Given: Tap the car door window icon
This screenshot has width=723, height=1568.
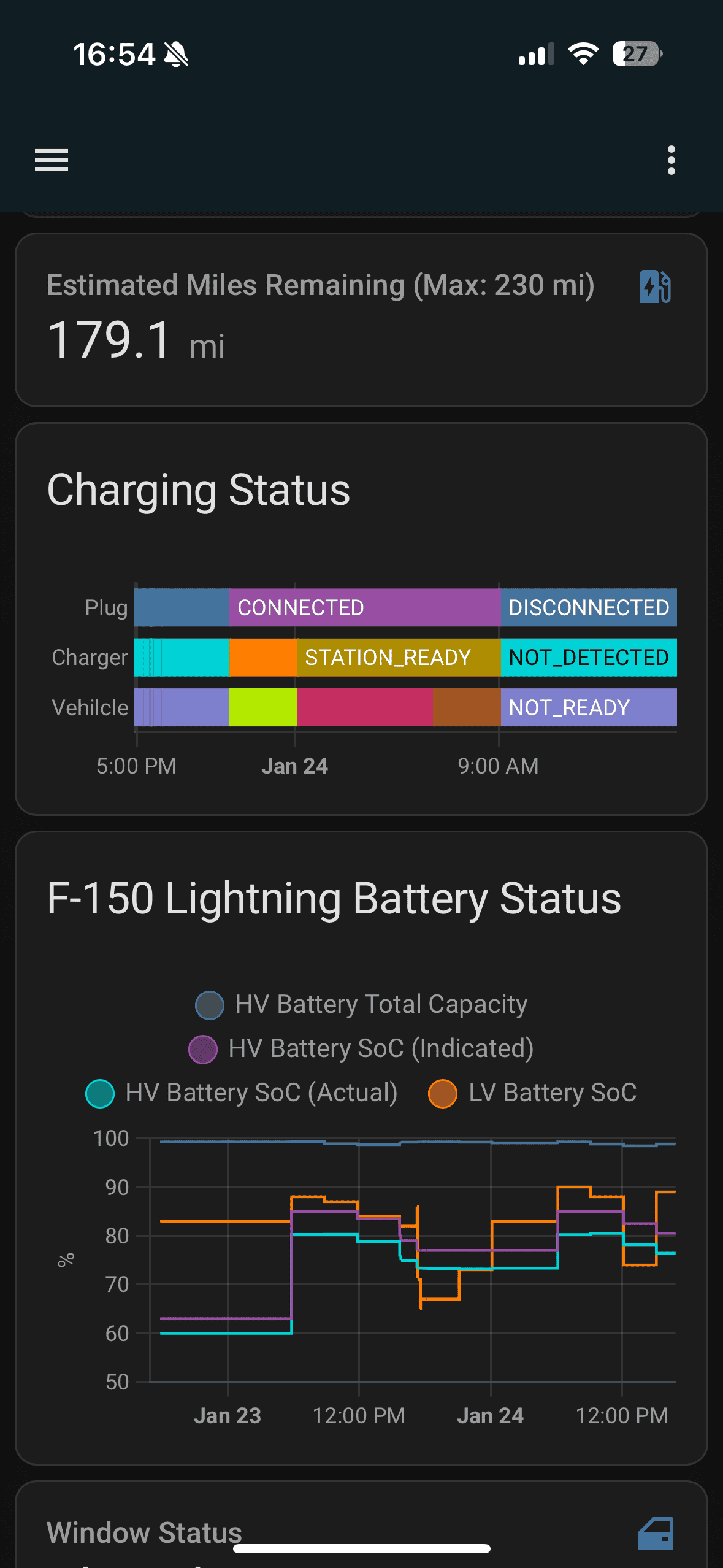Looking at the screenshot, I should point(656,1534).
